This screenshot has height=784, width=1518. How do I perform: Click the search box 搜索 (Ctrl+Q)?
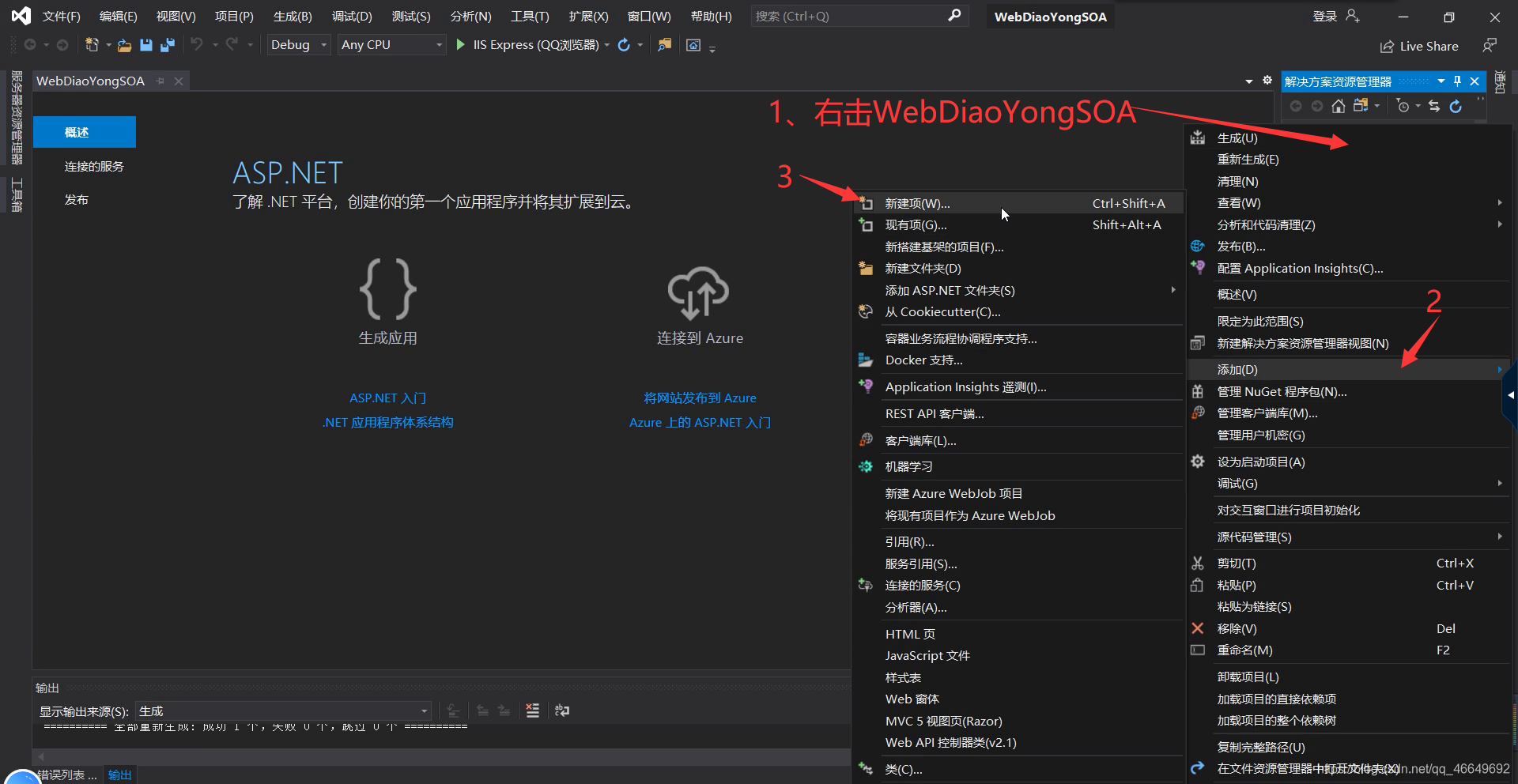click(x=859, y=16)
